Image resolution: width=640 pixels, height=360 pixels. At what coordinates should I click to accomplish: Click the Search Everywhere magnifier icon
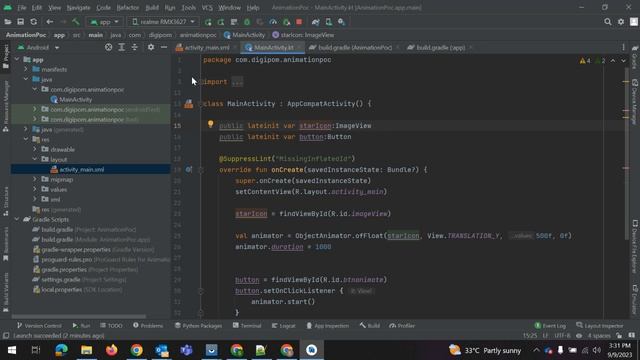[608, 22]
